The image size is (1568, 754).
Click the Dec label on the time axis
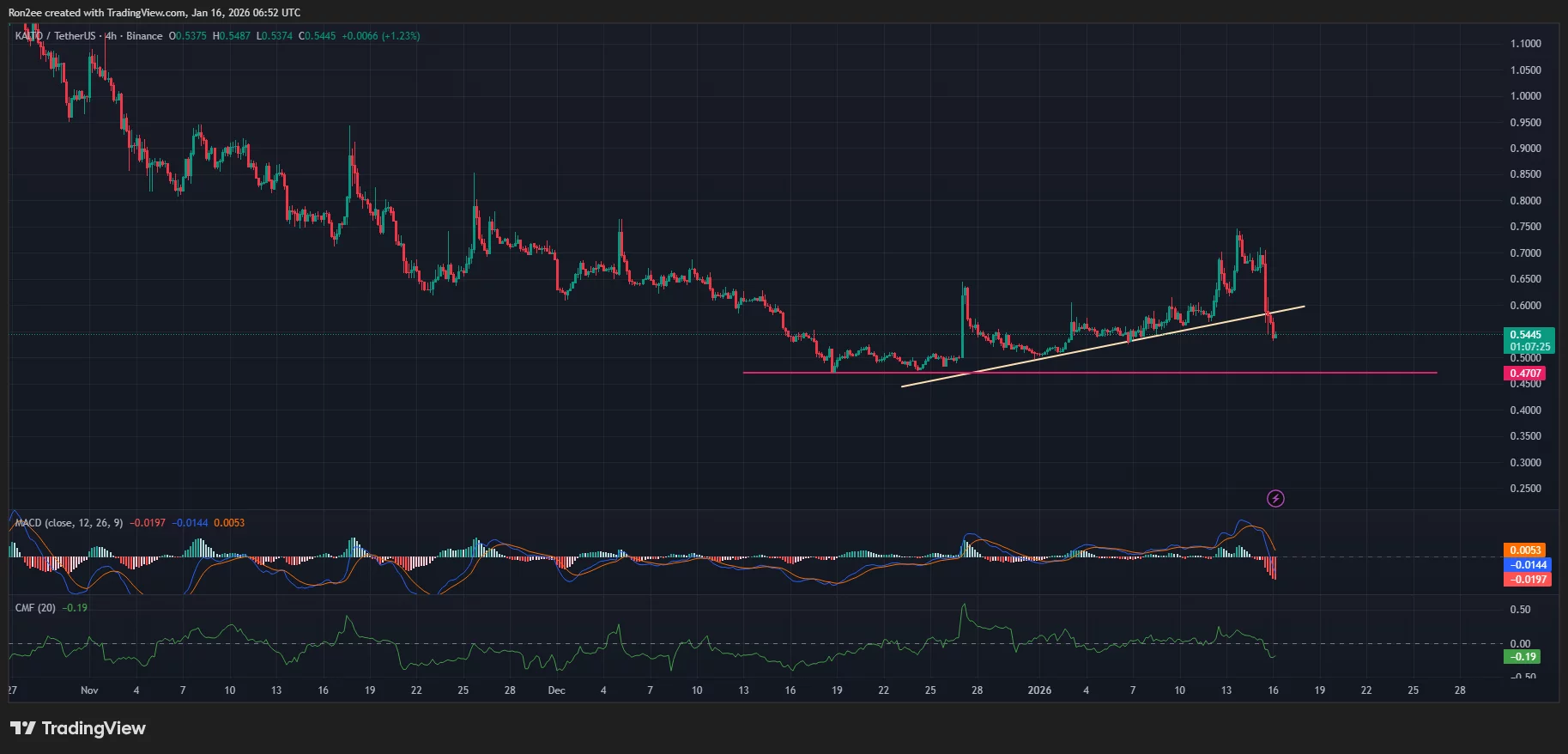click(x=556, y=690)
